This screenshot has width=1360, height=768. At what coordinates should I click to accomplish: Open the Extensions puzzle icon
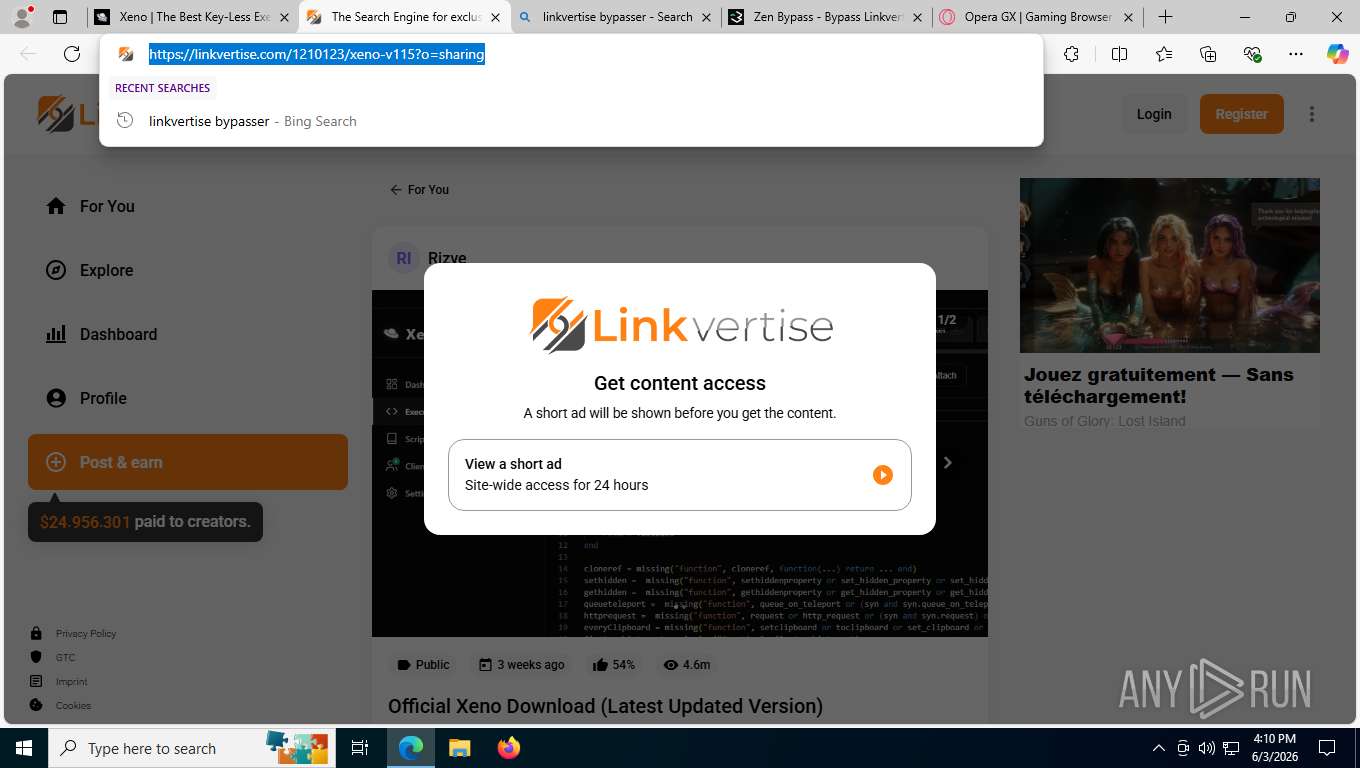click(1071, 54)
